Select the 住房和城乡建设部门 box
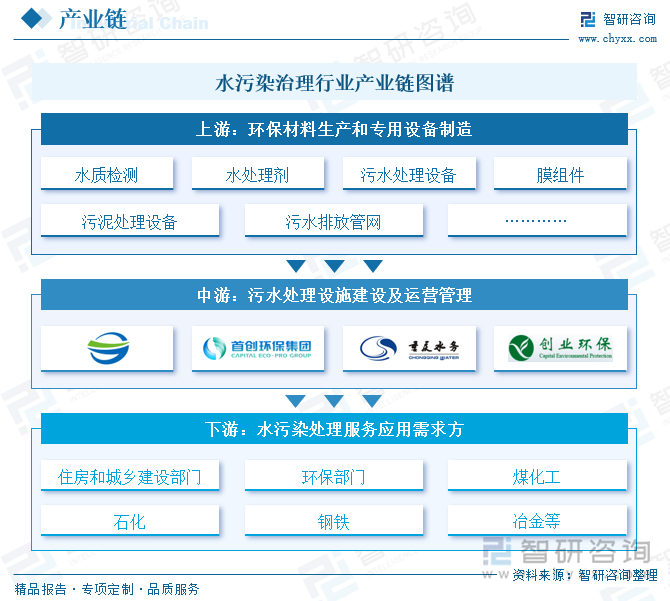This screenshot has width=670, height=601. [x=130, y=475]
